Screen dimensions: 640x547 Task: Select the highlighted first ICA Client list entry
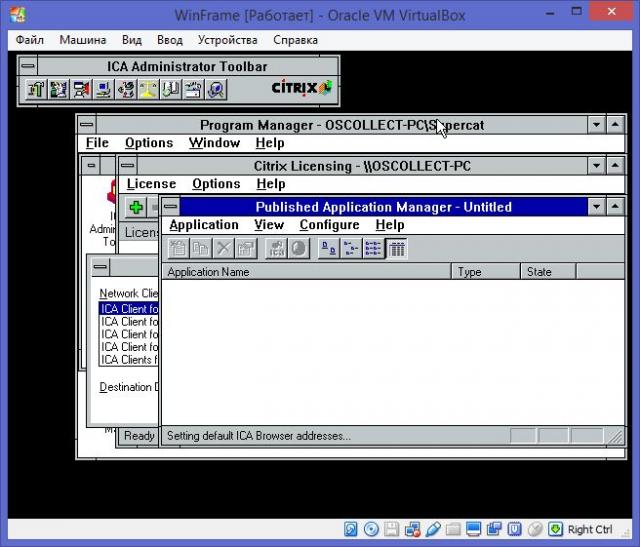coord(129,309)
